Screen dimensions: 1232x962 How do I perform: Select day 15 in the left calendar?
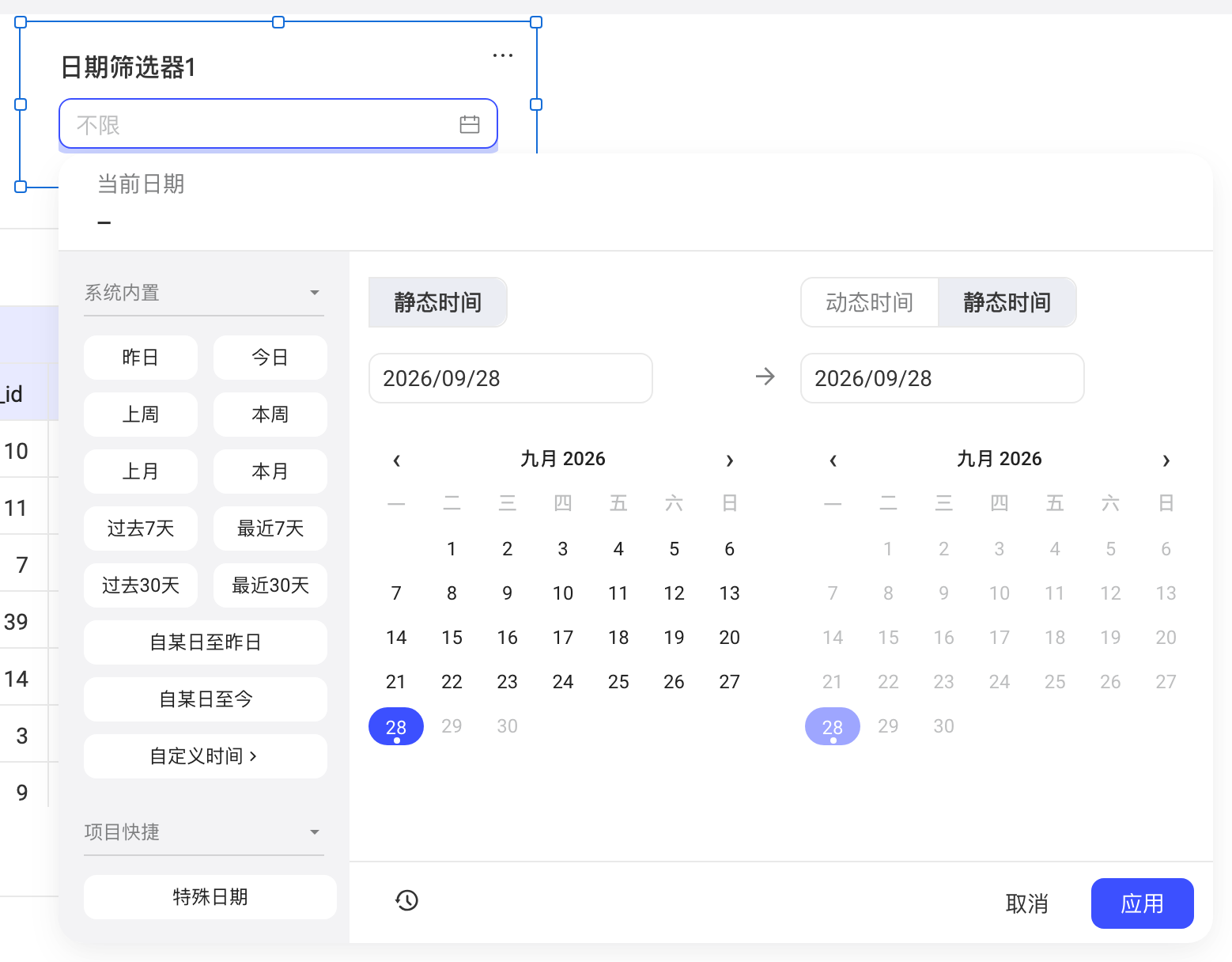(452, 638)
